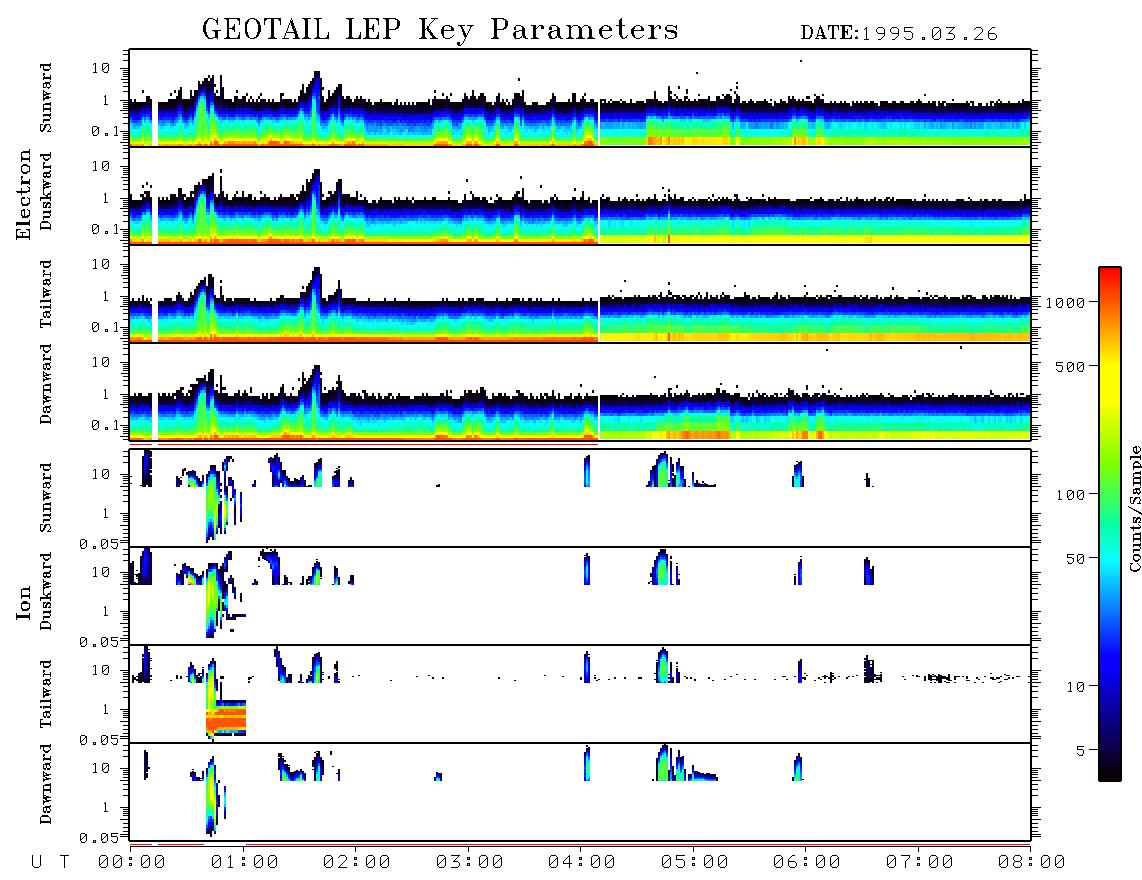The width and height of the screenshot is (1142, 880).
Task: Click the 03:00 time tick label
Action: point(470,863)
